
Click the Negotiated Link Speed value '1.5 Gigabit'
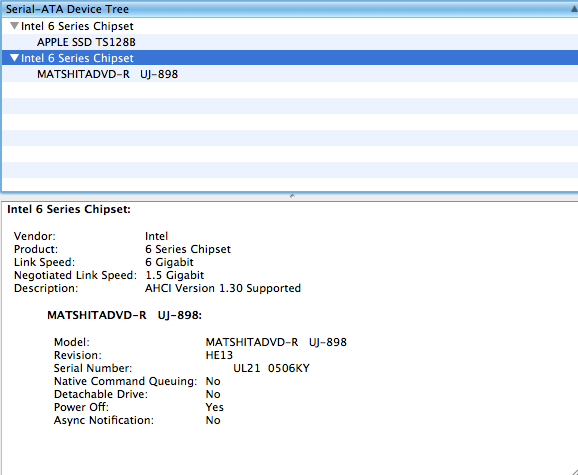(x=175, y=275)
